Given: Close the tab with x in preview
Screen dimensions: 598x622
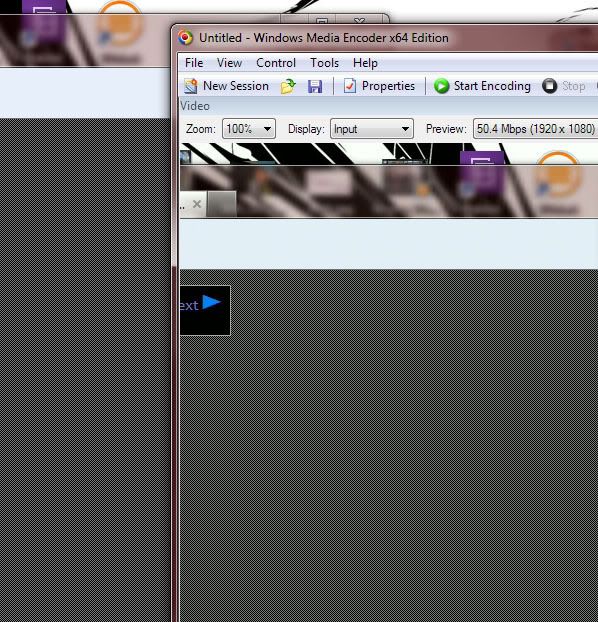Looking at the screenshot, I should click(x=197, y=204).
